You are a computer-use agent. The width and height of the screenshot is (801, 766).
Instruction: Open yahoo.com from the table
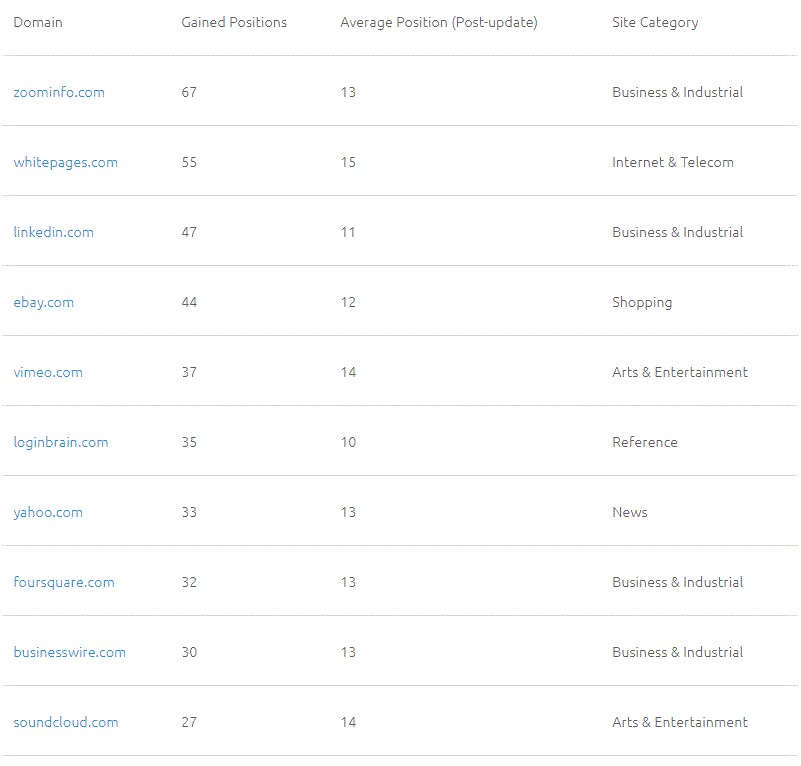point(48,512)
